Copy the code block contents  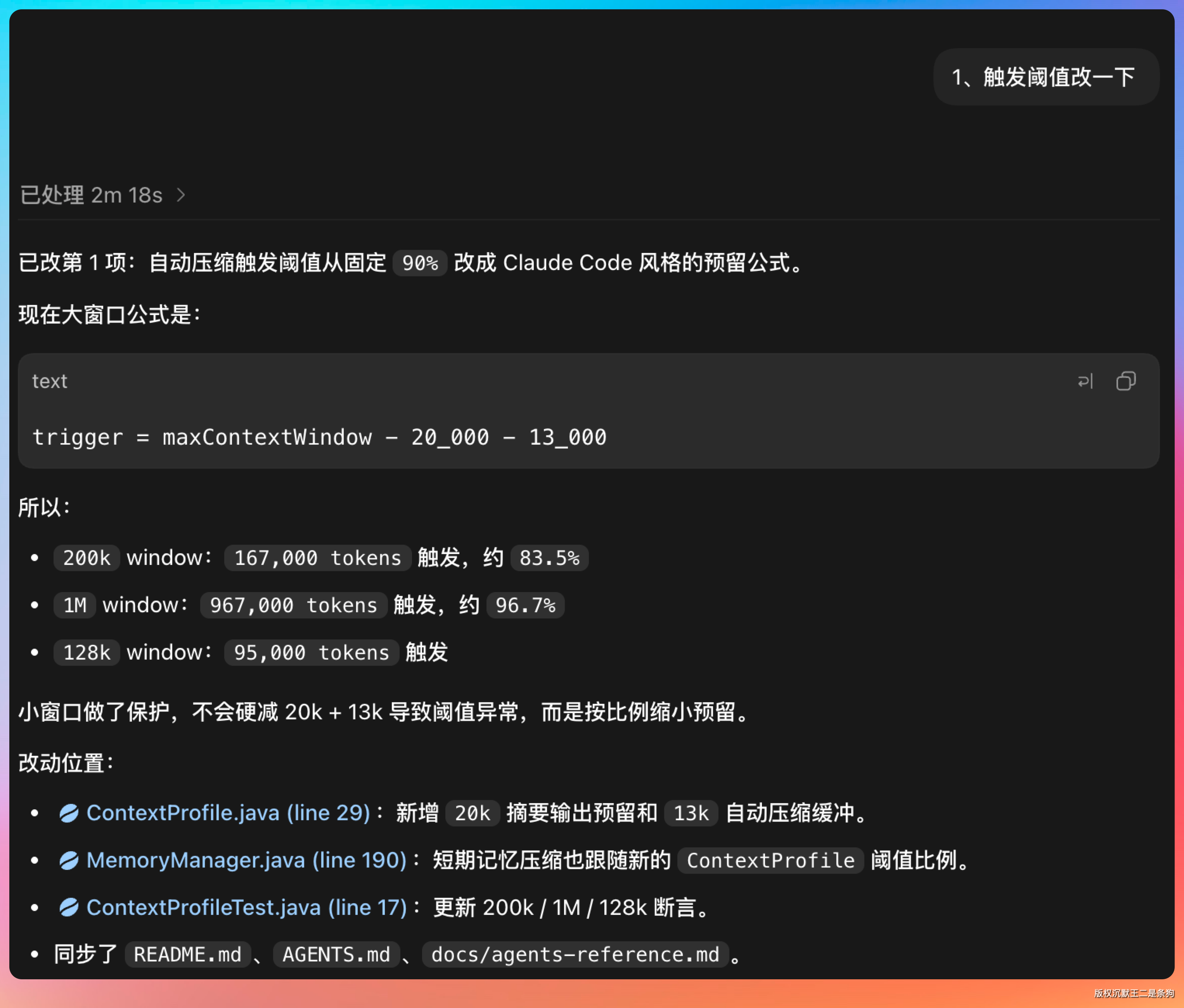point(1126,381)
